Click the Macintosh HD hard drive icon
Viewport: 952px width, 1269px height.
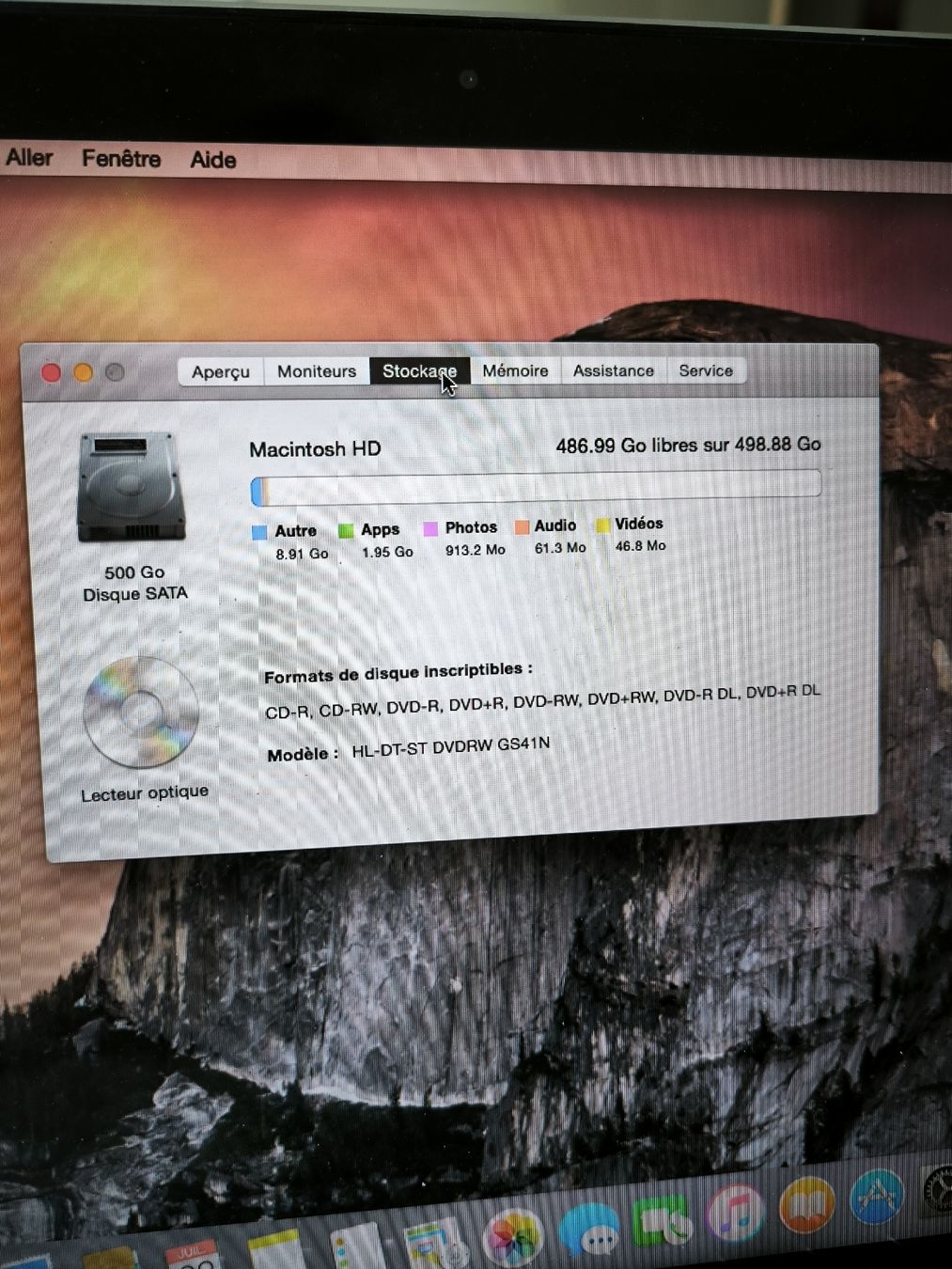pyautogui.click(x=132, y=487)
